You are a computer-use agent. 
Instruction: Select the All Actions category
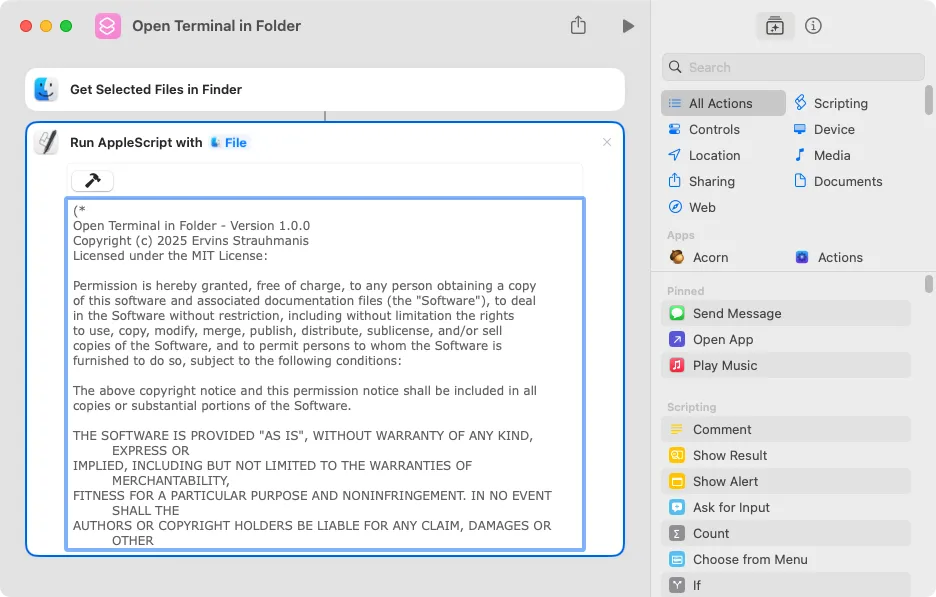point(723,103)
